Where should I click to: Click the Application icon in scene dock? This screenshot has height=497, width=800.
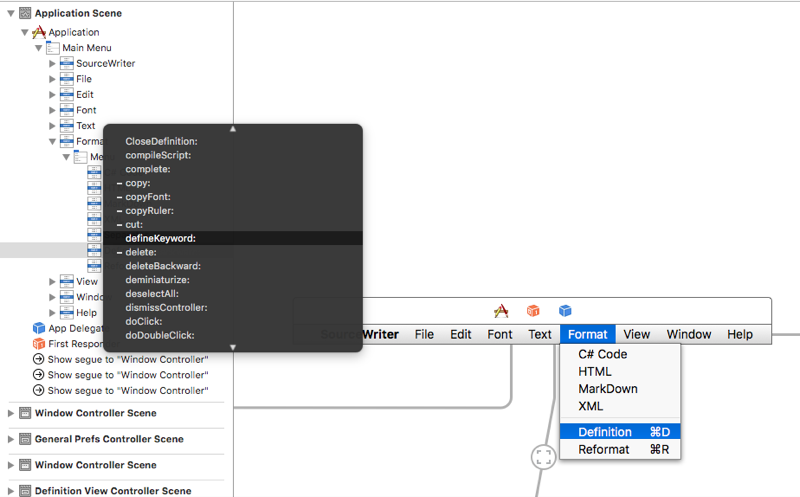coord(502,311)
